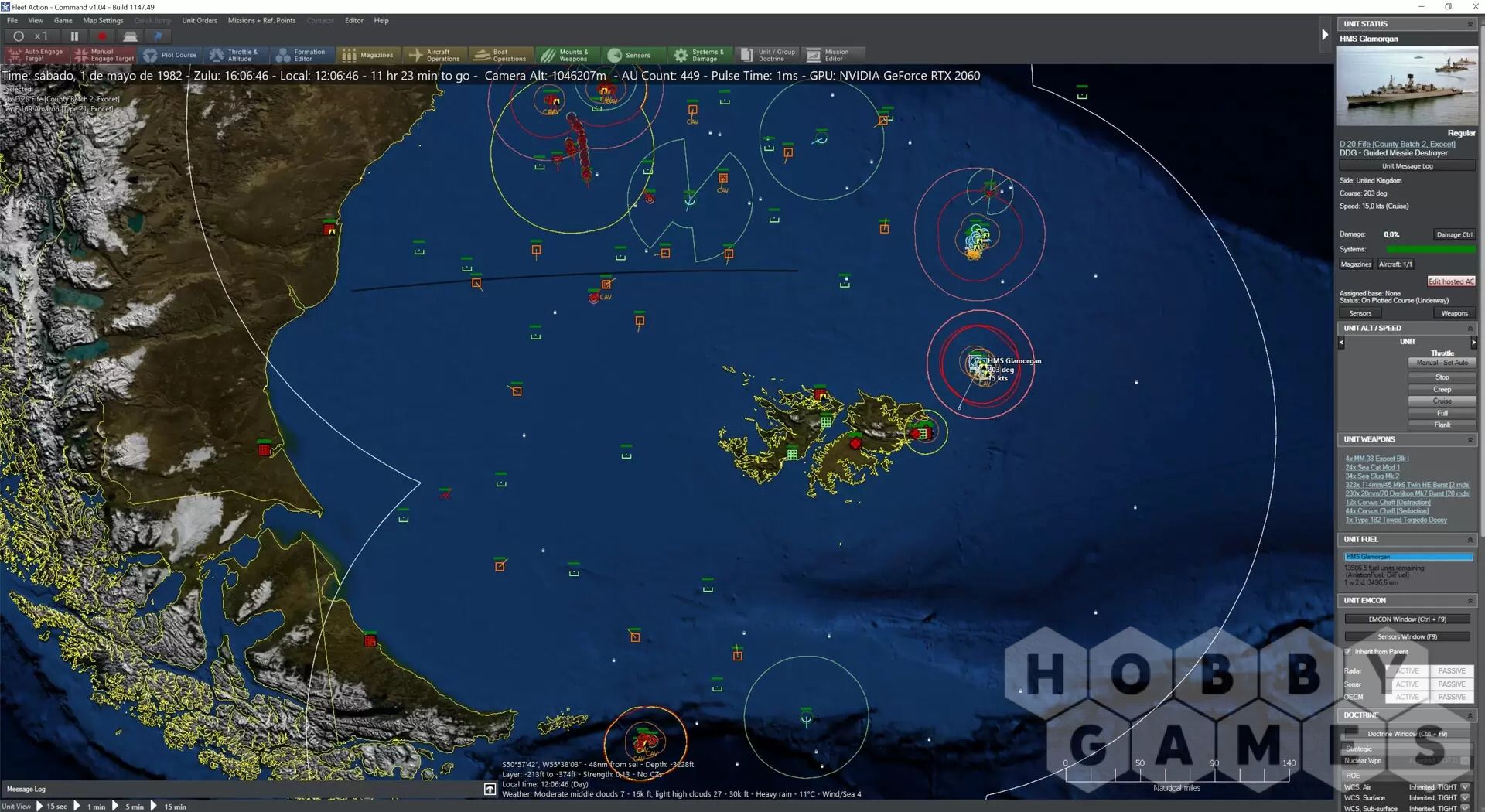Image resolution: width=1485 pixels, height=812 pixels.
Task: Click the 1 min time step arrow
Action: point(77,806)
